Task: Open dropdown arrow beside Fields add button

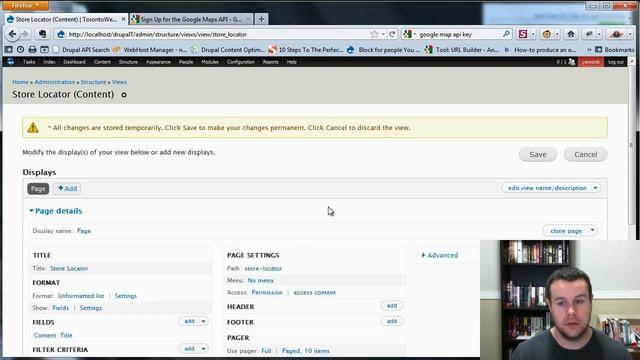Action: (203, 322)
